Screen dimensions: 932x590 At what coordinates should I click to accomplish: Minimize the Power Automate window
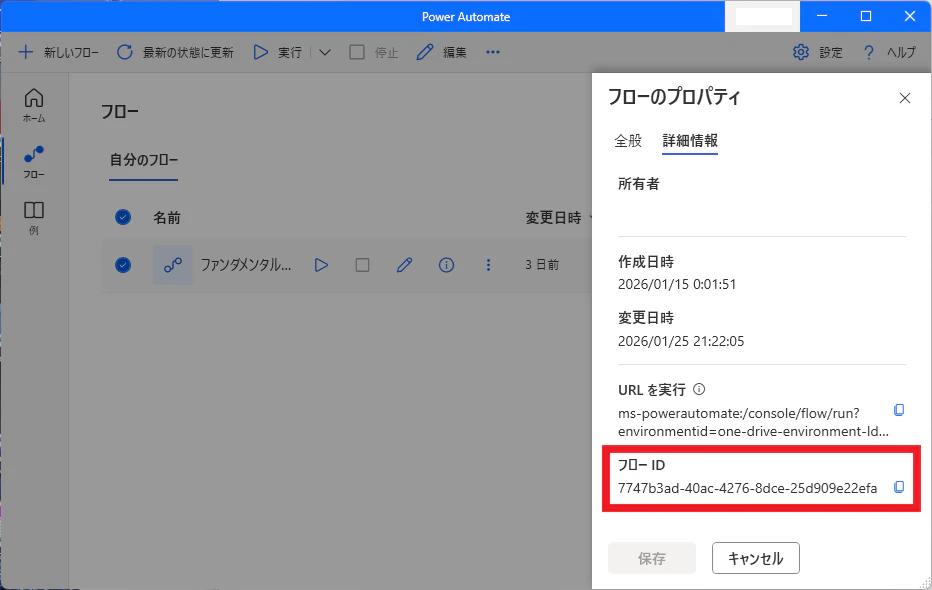point(822,16)
